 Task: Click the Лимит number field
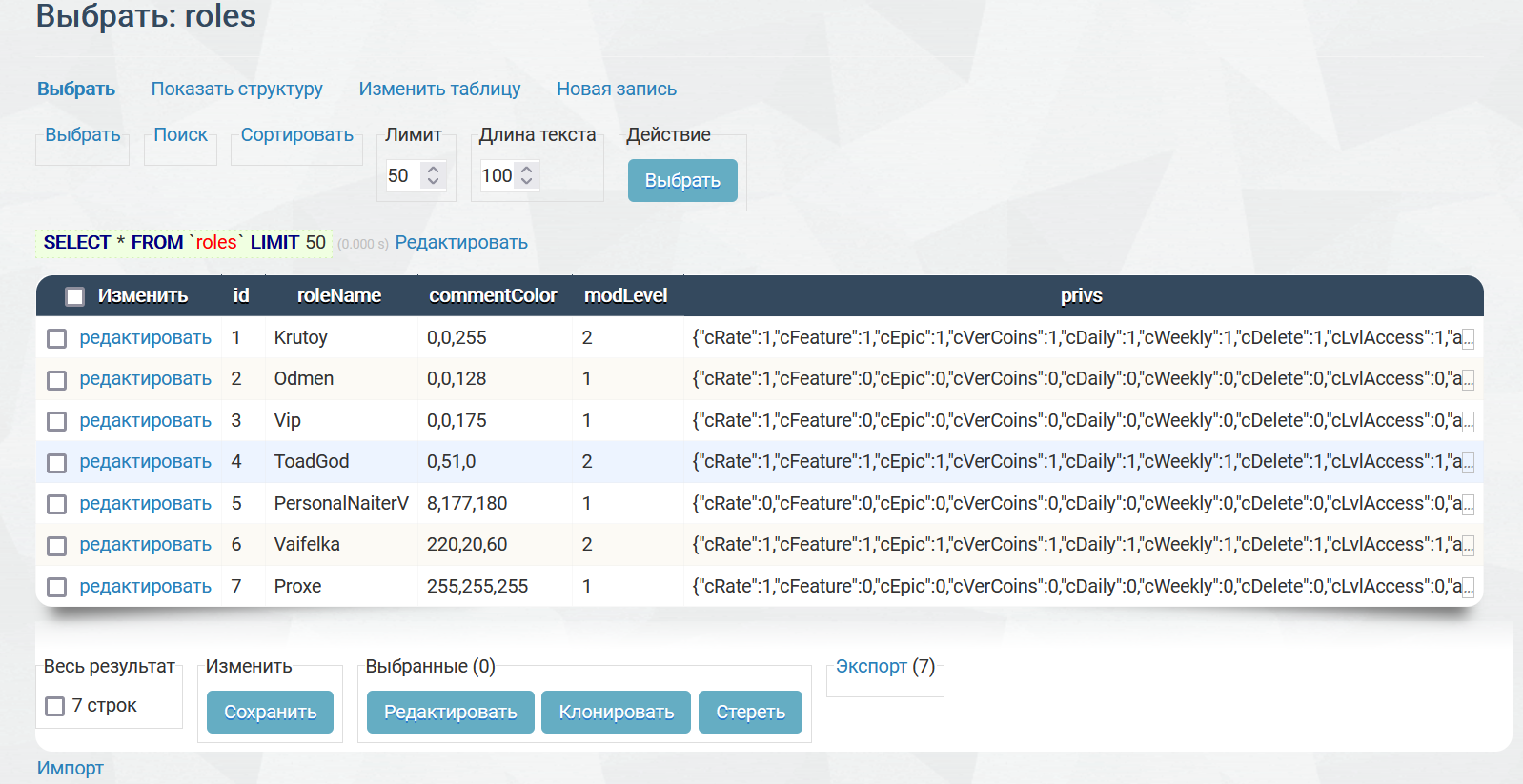coord(416,175)
